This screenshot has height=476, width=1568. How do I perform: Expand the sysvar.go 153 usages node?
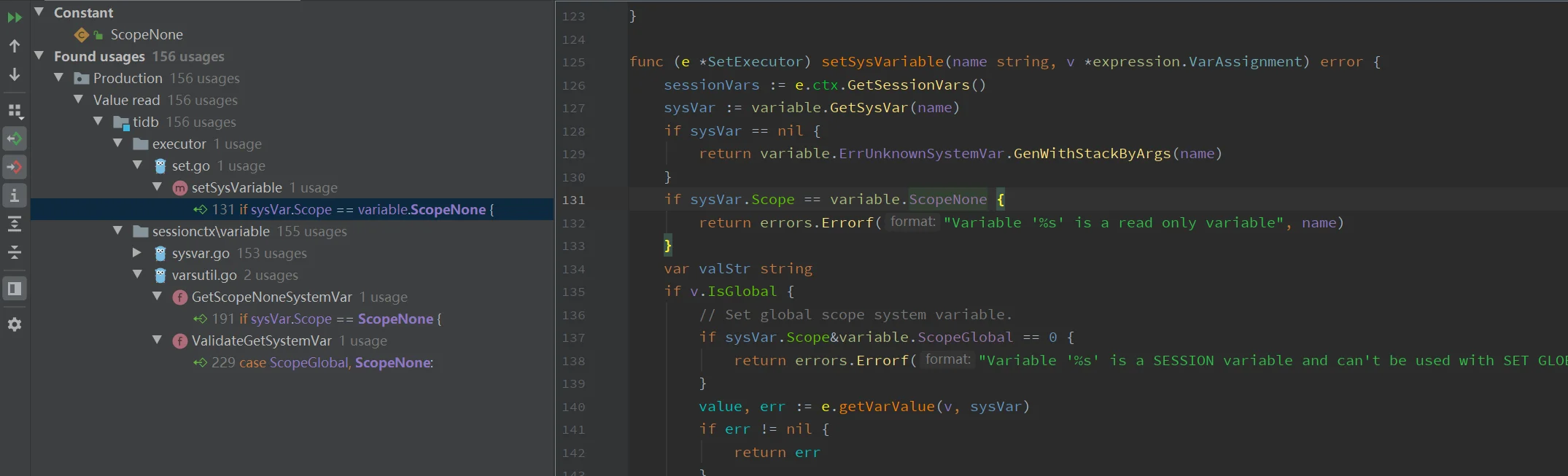pyautogui.click(x=137, y=253)
